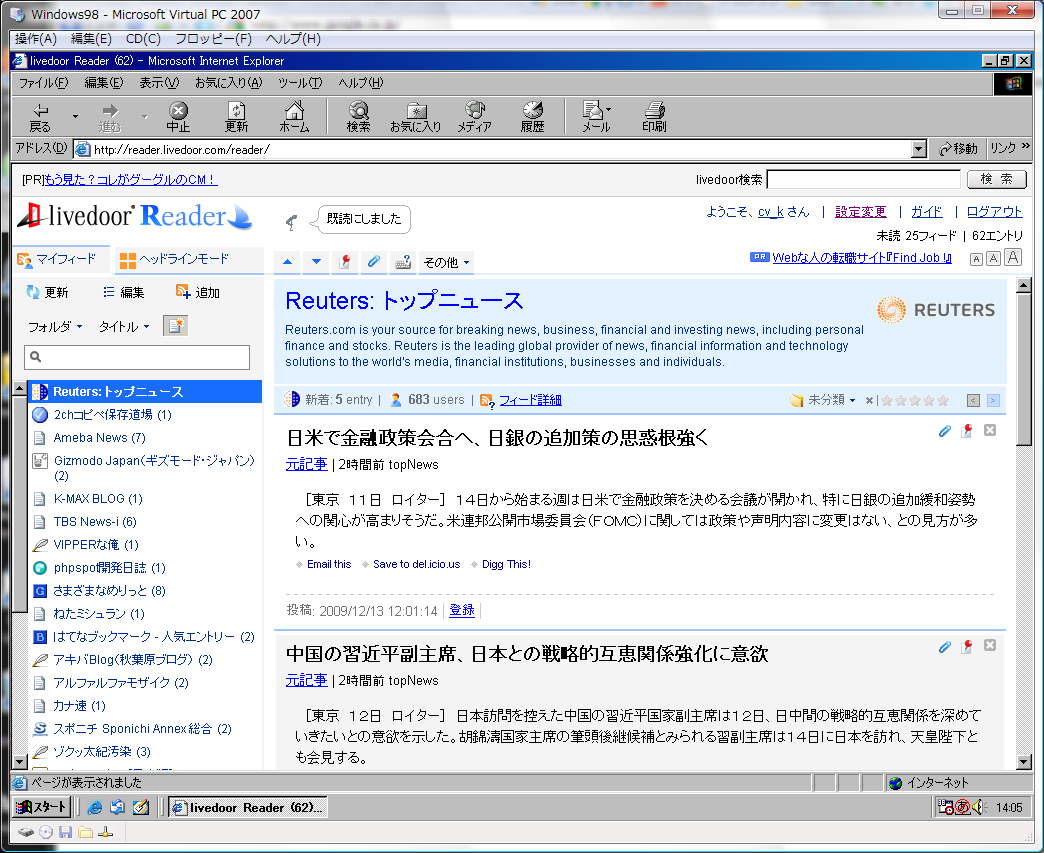Open the ファイル(F) menu in IE
Image resolution: width=1044 pixels, height=853 pixels.
43,83
